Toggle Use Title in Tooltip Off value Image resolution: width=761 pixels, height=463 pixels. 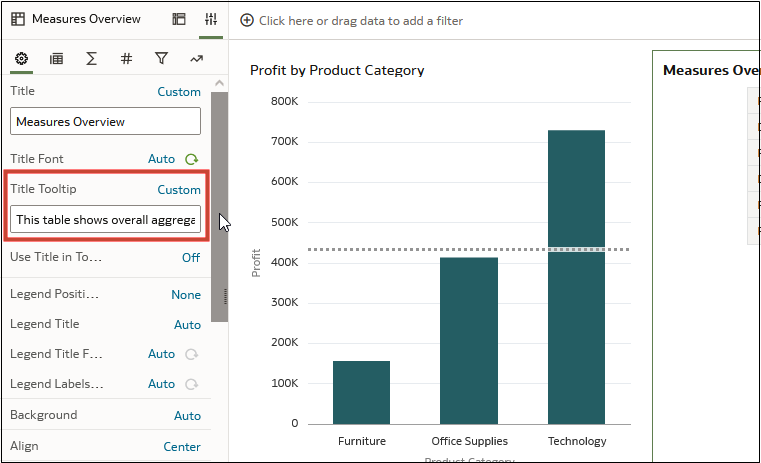190,257
